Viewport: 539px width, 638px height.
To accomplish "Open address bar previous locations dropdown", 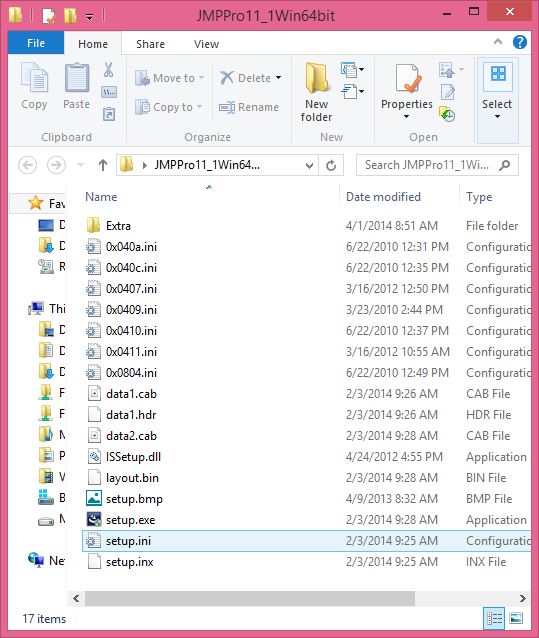I will (310, 166).
